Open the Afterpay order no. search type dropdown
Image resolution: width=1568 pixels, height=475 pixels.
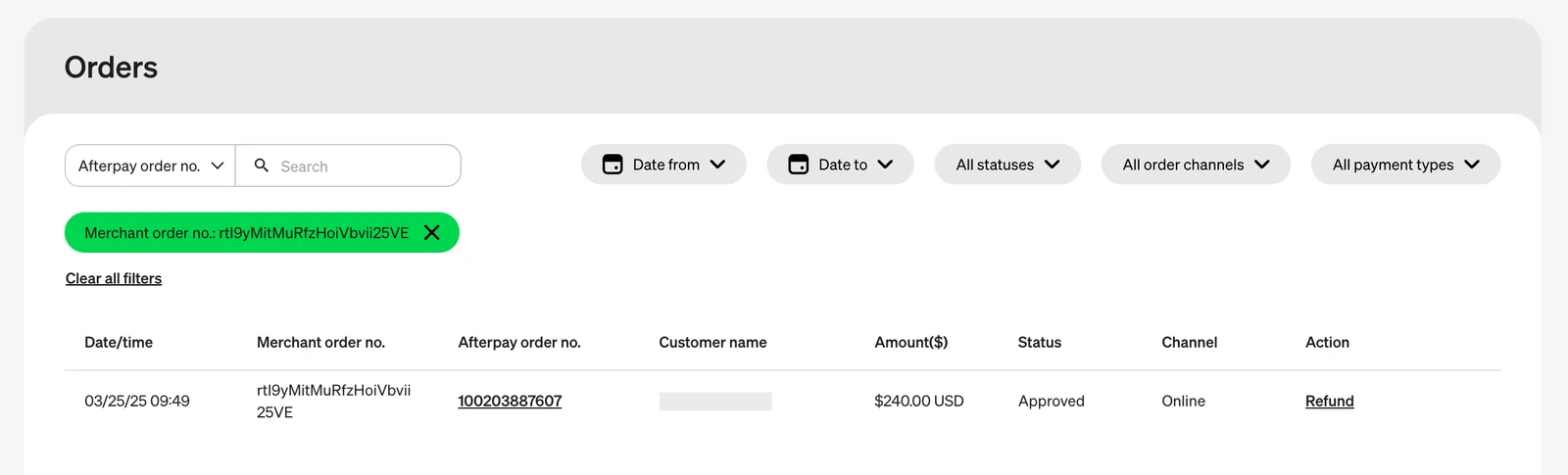[x=150, y=166]
